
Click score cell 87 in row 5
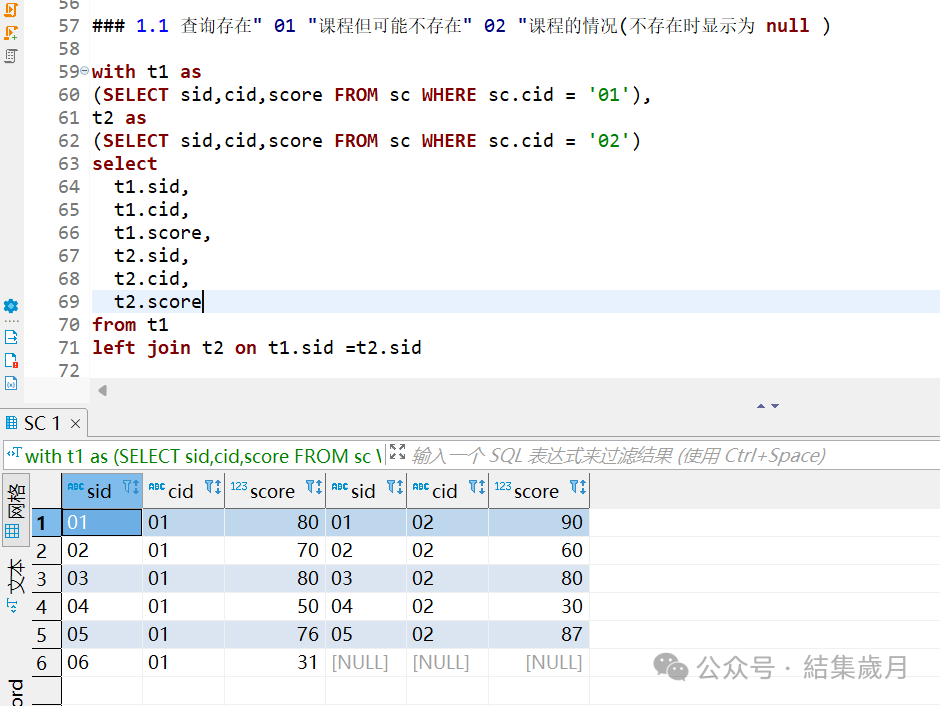tap(539, 635)
